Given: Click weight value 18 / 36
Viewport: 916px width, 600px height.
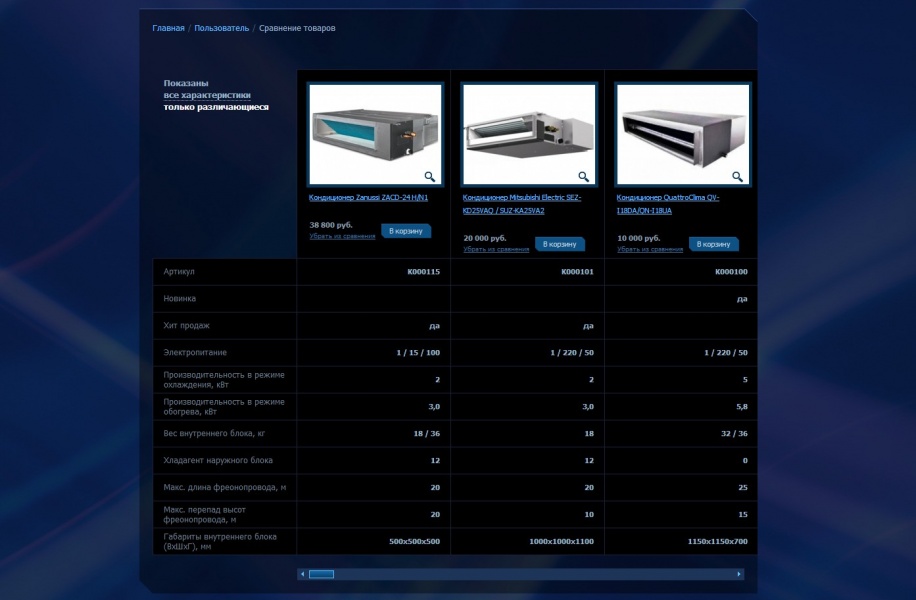Looking at the screenshot, I should click(426, 433).
